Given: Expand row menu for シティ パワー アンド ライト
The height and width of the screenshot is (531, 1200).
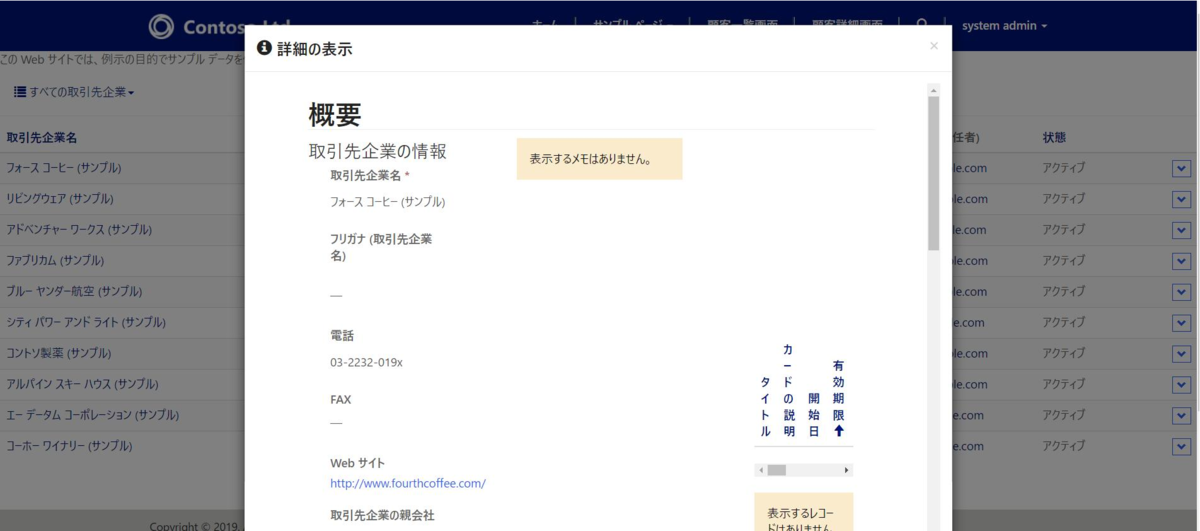Looking at the screenshot, I should [x=1181, y=324].
